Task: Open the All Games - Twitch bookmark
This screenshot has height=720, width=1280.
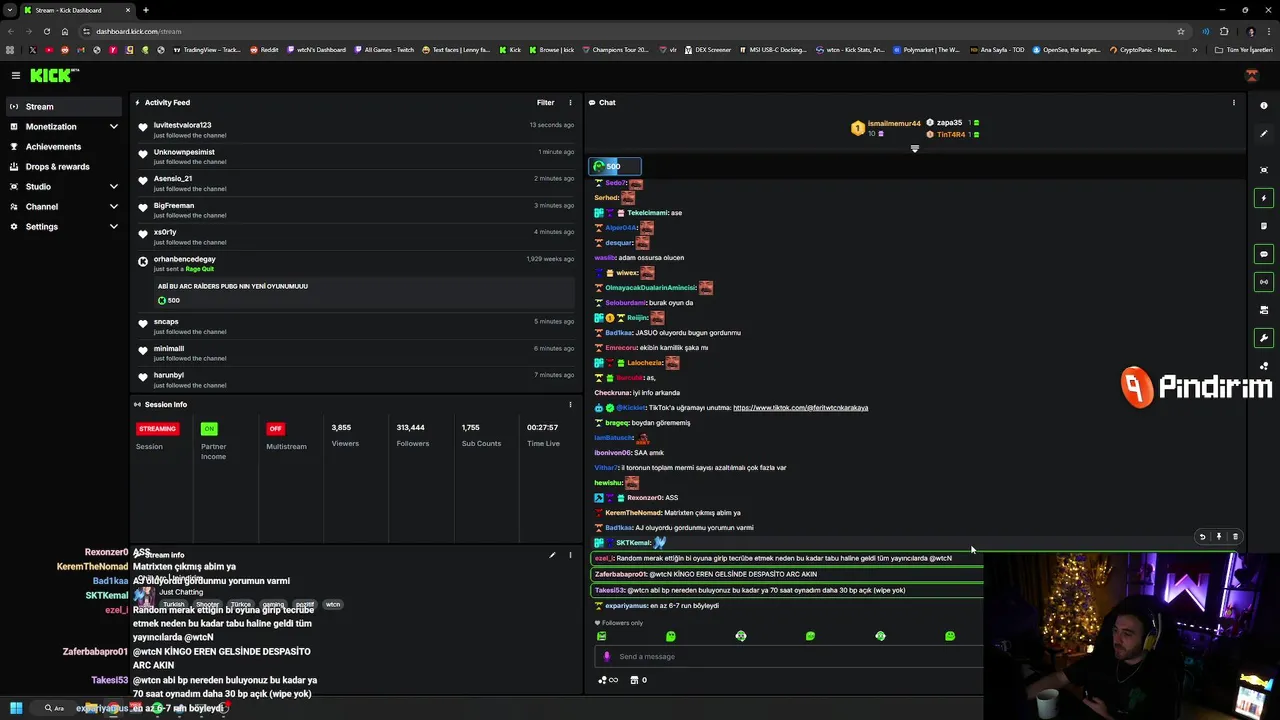Action: tap(383, 50)
